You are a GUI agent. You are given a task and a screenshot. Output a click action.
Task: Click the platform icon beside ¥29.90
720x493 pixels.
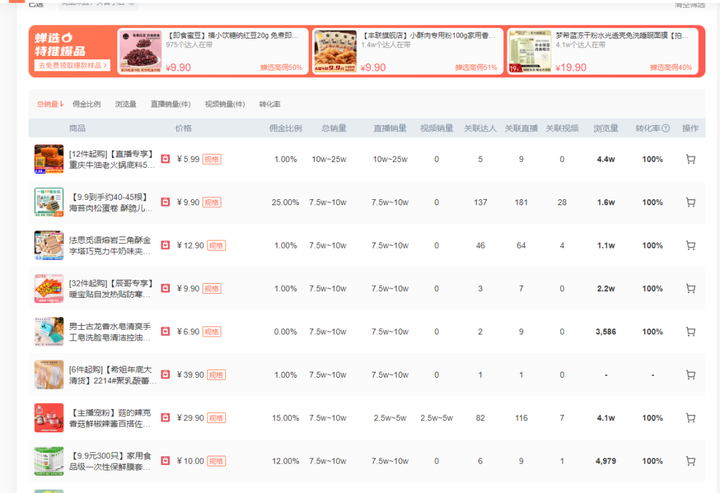pos(165,418)
